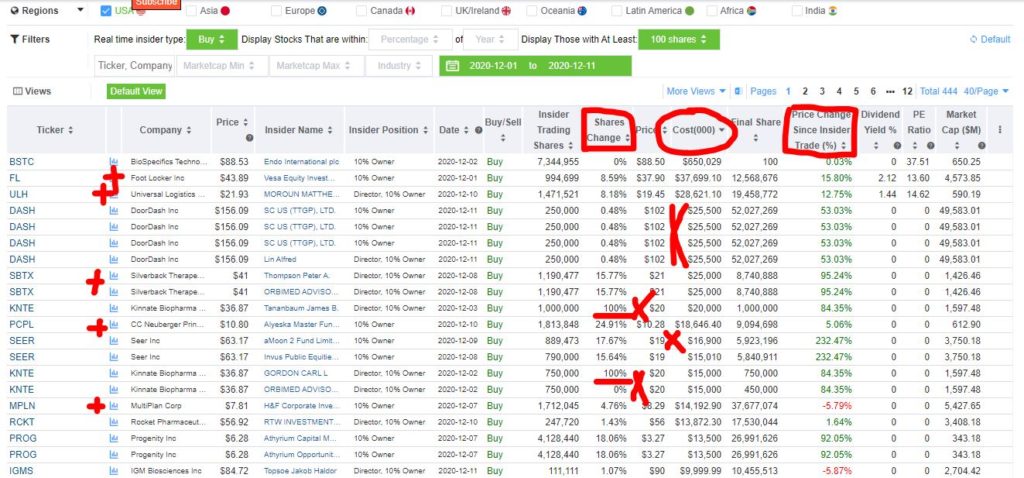1024x478 pixels.
Task: Open the Regions dropdown arrow
Action: coord(80,10)
